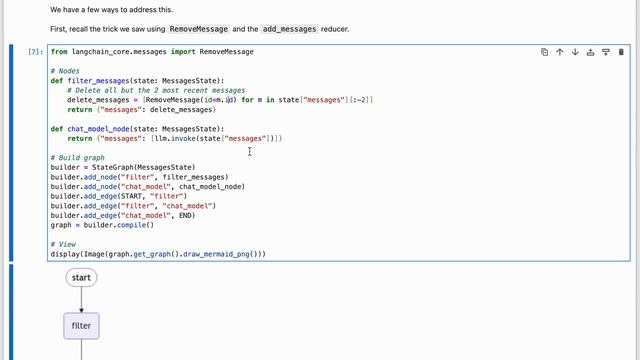Click the add_edge(START, "filter") line
The image size is (640, 360).
[119, 196]
